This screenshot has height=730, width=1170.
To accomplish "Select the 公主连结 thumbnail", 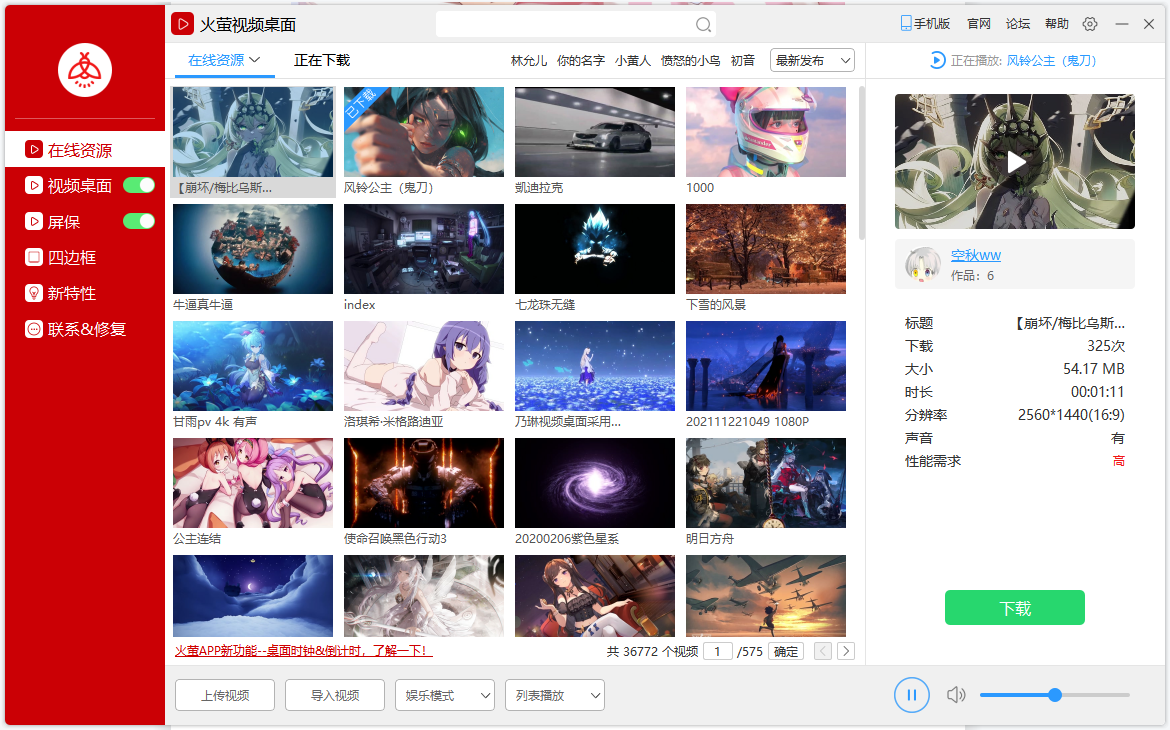I will [x=253, y=483].
